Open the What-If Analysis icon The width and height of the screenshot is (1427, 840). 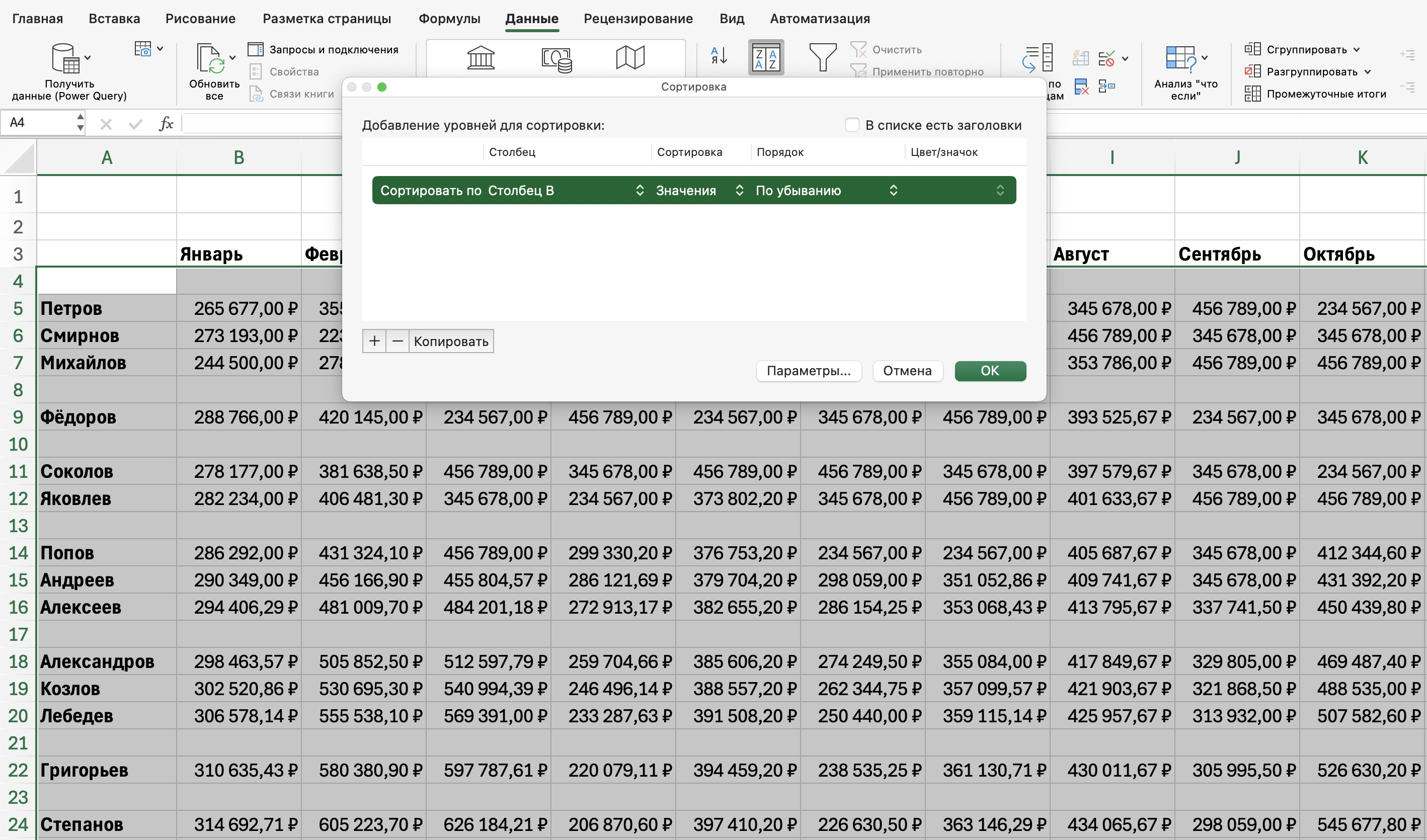click(x=1180, y=58)
